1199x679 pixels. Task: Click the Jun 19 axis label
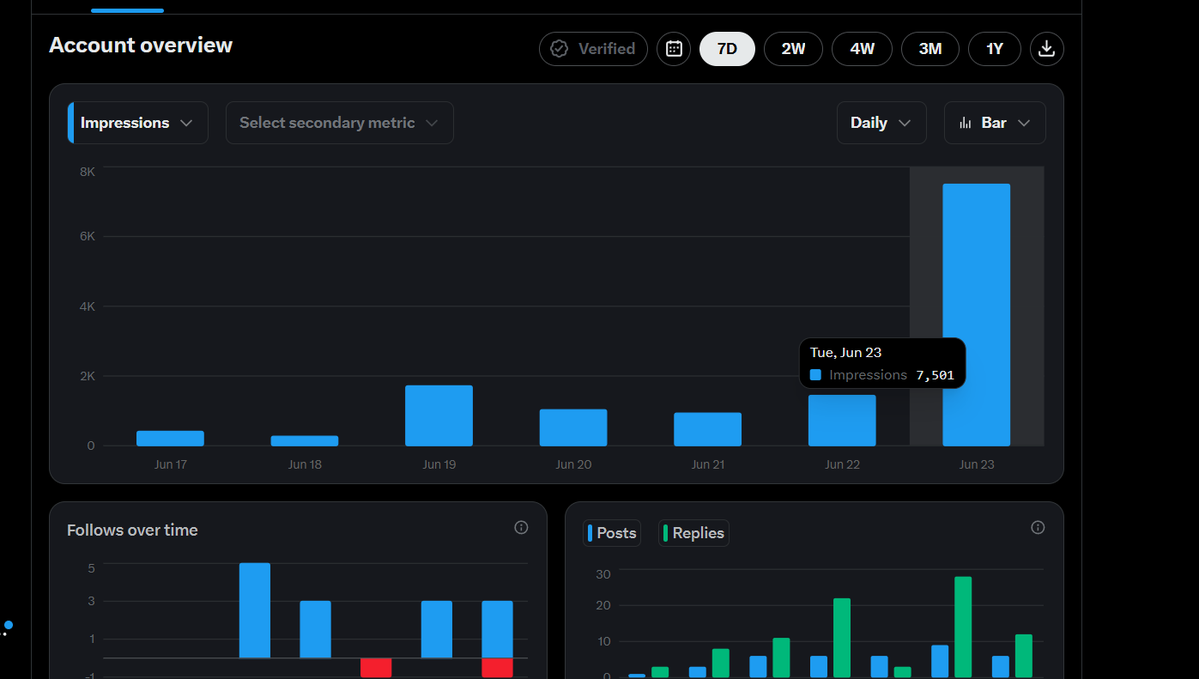point(439,464)
